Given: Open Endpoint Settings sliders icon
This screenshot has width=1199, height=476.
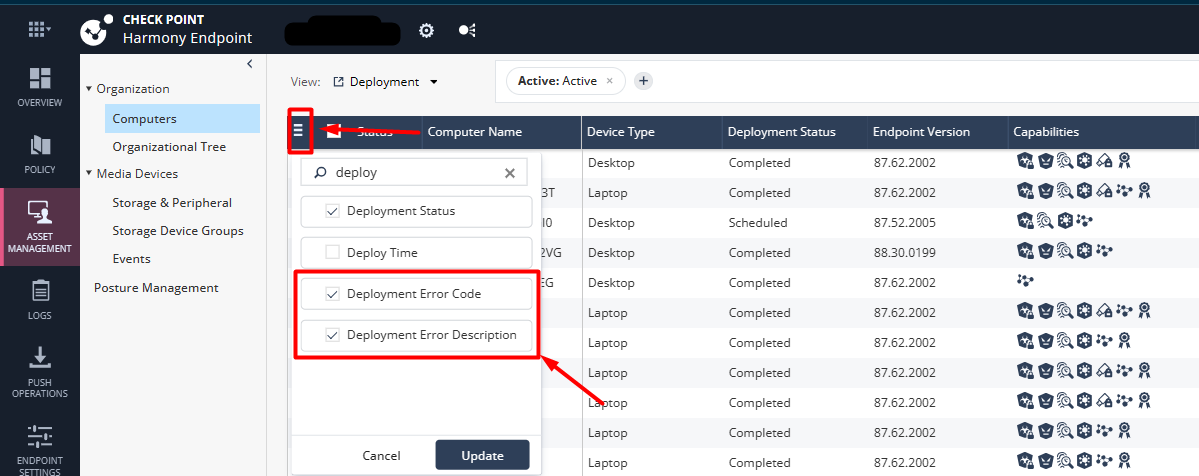Looking at the screenshot, I should pyautogui.click(x=40, y=436).
